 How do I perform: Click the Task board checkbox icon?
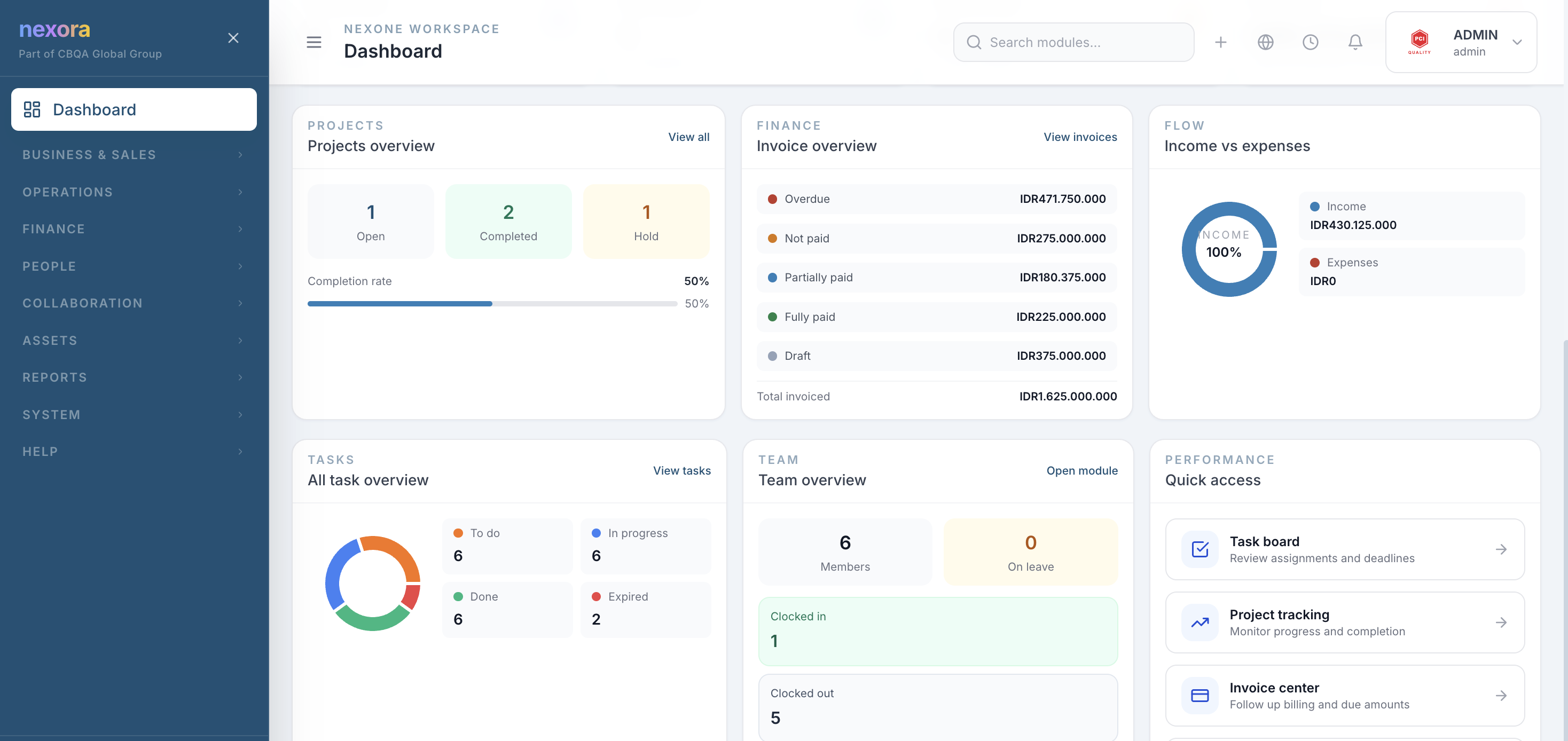[x=1199, y=549]
